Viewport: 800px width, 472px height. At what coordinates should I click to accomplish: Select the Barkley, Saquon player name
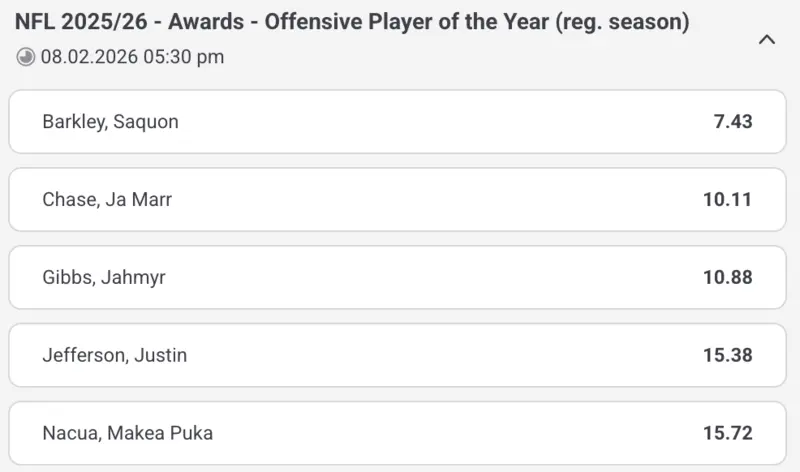click(x=110, y=122)
